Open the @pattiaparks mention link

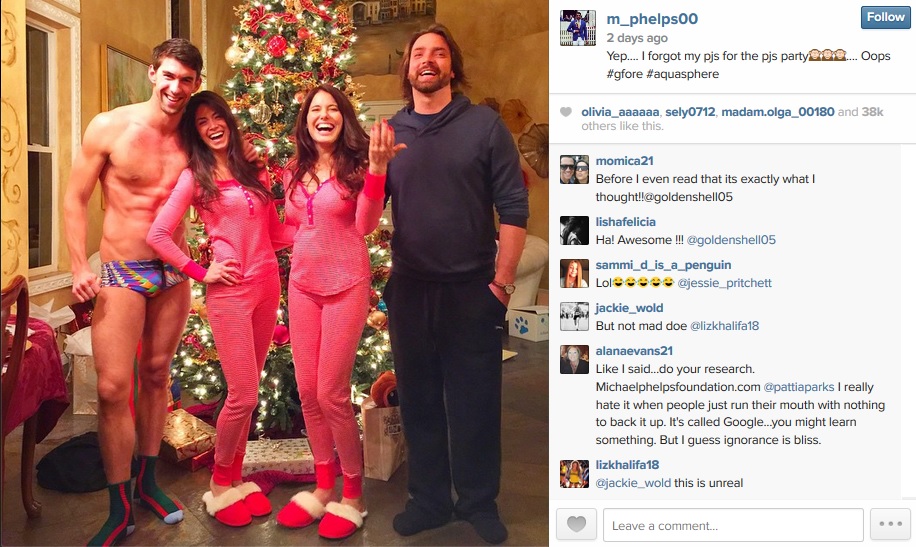[799, 387]
